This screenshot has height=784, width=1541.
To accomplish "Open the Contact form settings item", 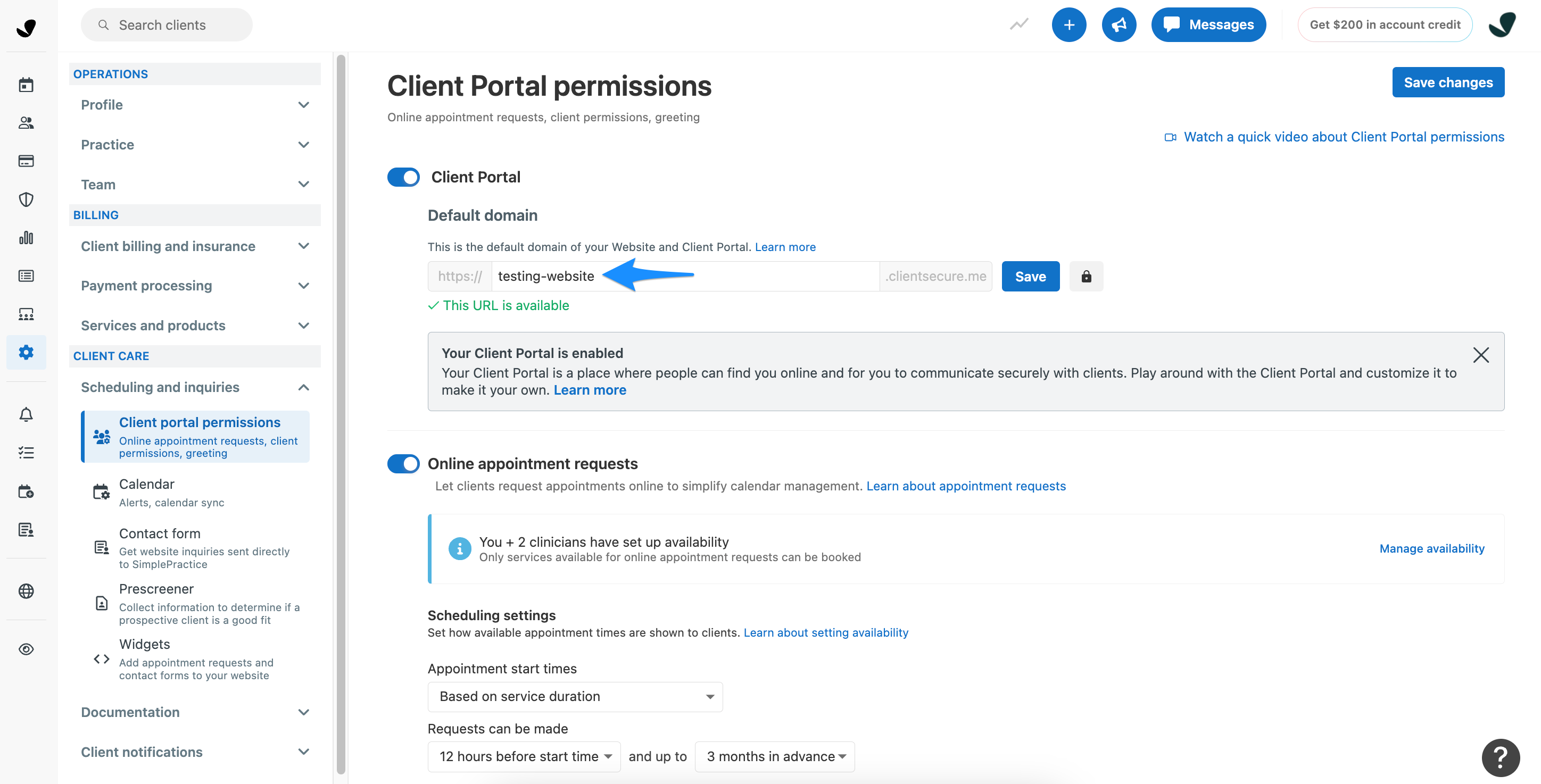I will coord(160,533).
